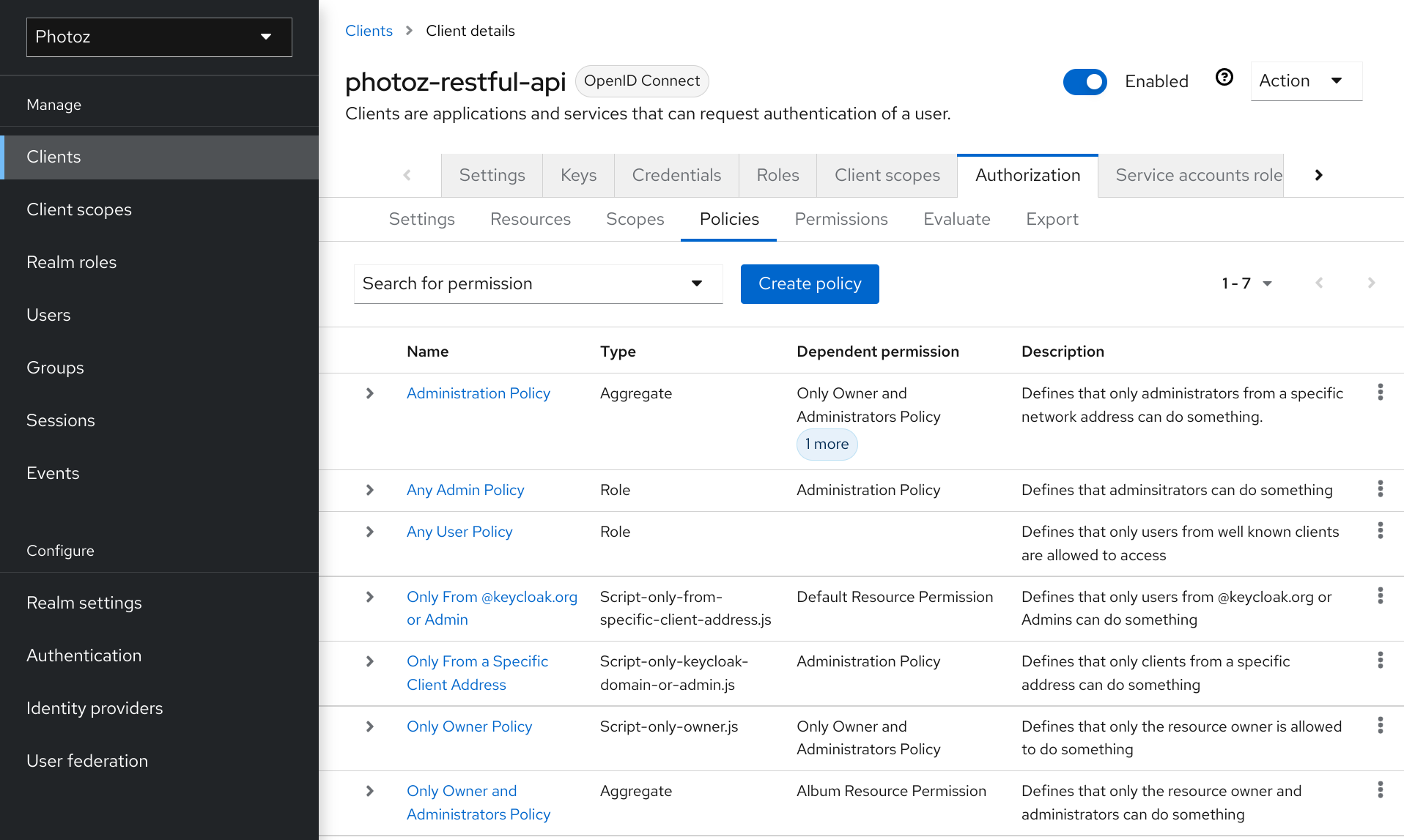Go to next page of policies
The width and height of the screenshot is (1404, 840).
coord(1371,283)
